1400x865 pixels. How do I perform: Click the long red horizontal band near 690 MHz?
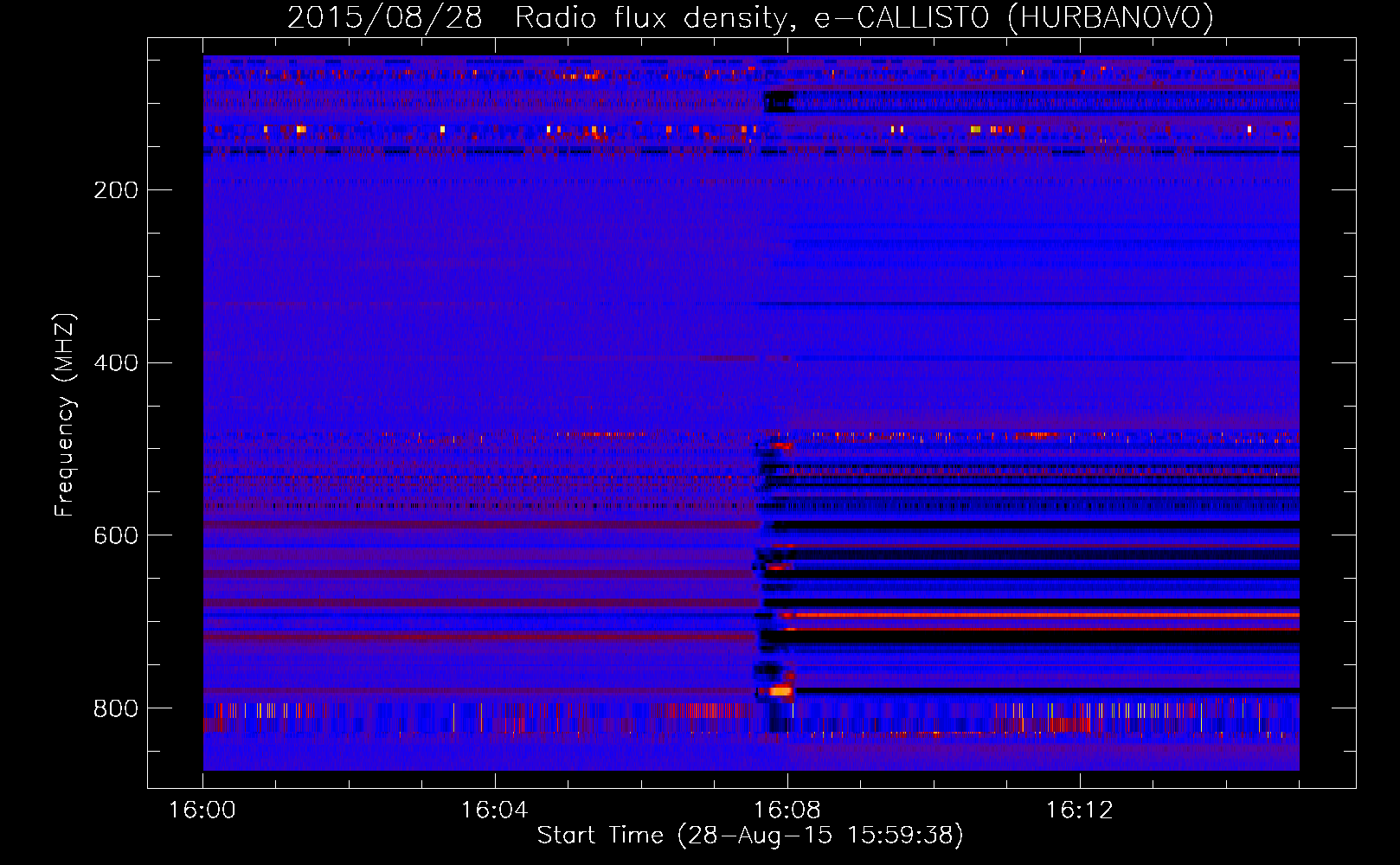(1047, 615)
